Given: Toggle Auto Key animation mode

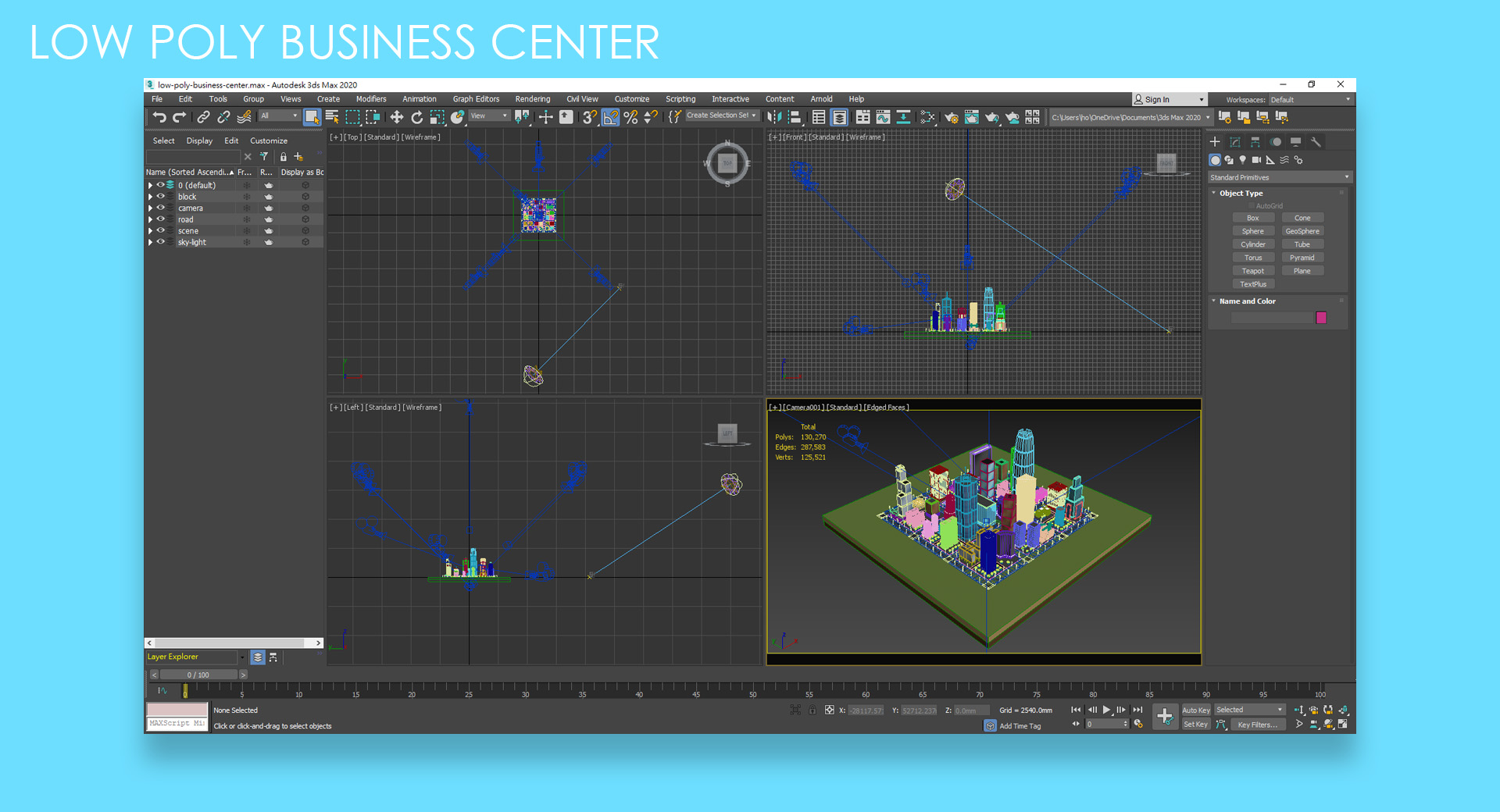Looking at the screenshot, I should coord(1195,710).
